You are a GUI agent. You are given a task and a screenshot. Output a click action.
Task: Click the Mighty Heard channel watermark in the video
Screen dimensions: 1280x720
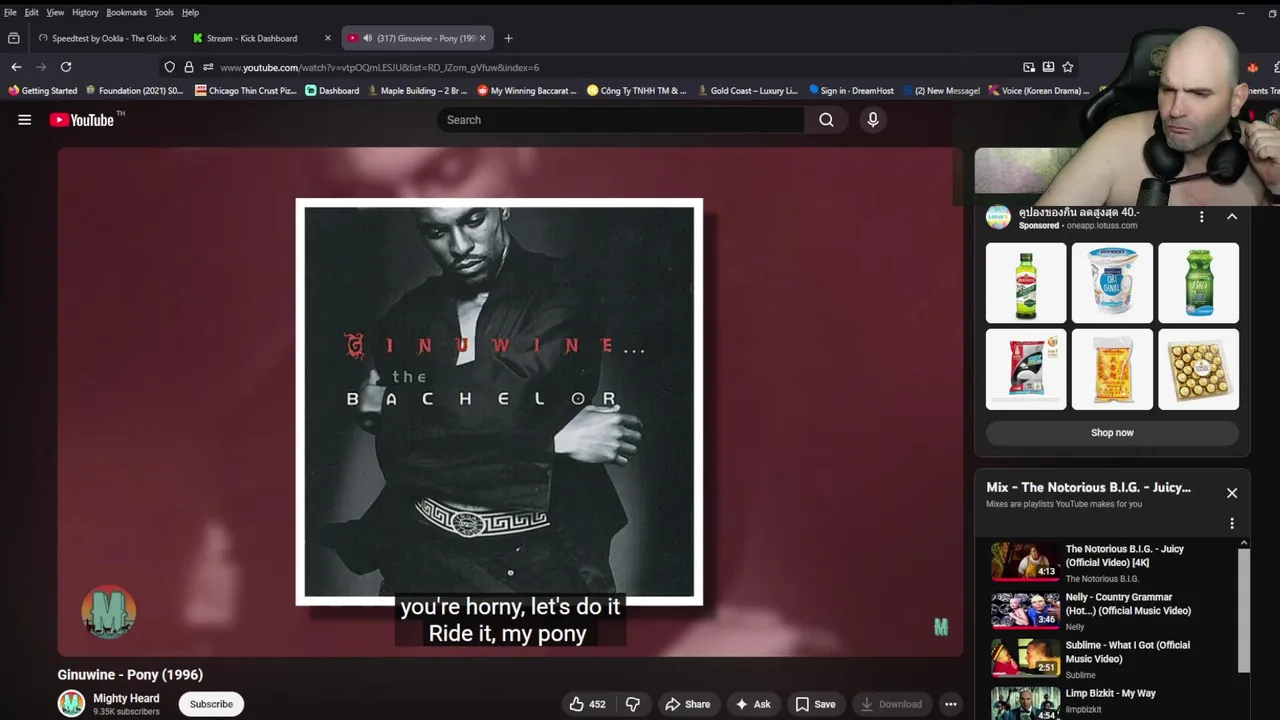coord(941,627)
